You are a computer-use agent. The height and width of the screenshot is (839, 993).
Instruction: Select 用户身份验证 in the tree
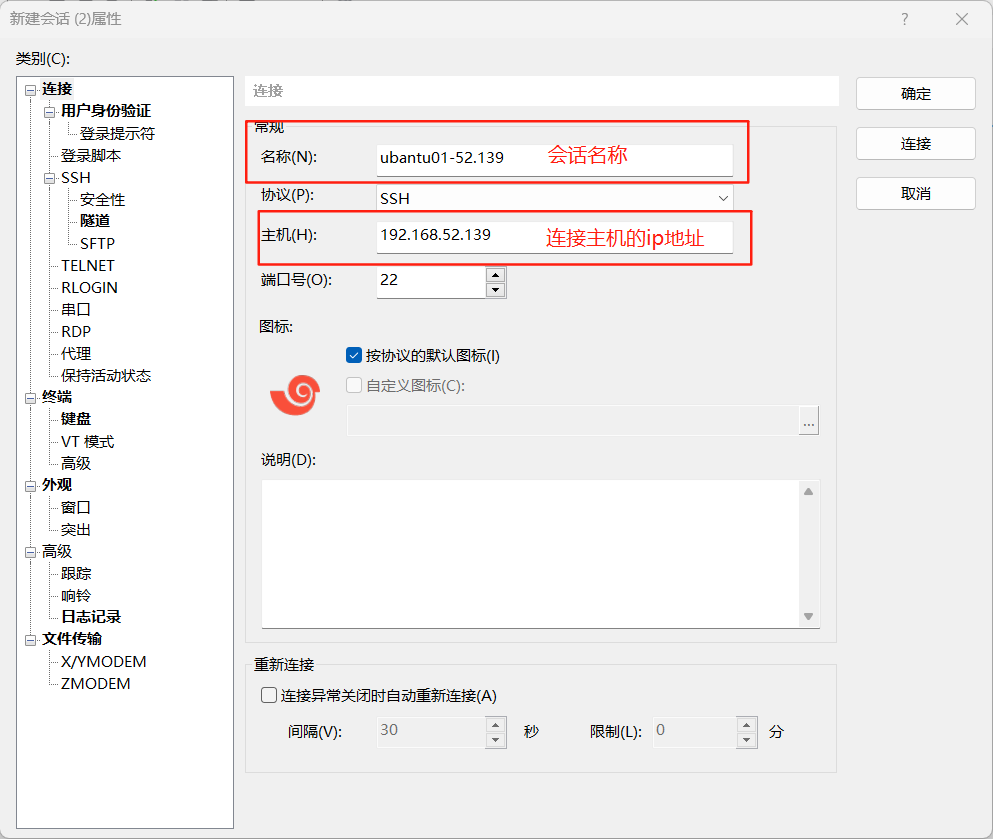coord(106,111)
